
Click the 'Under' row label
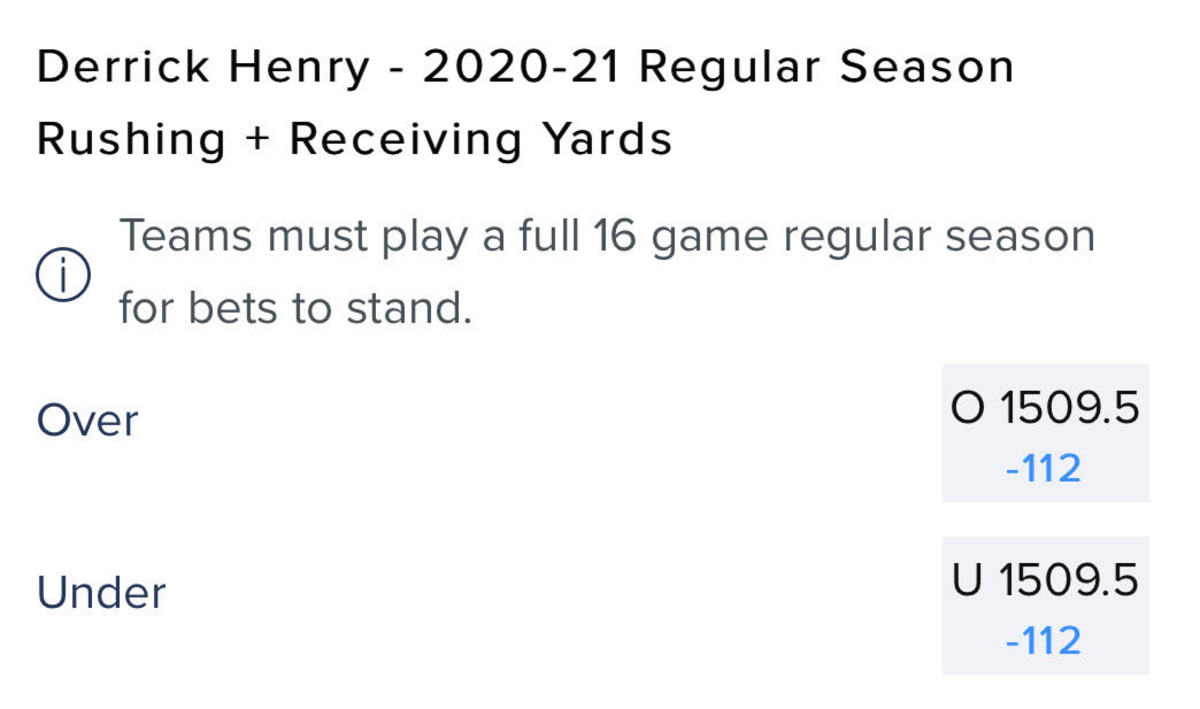(x=101, y=593)
